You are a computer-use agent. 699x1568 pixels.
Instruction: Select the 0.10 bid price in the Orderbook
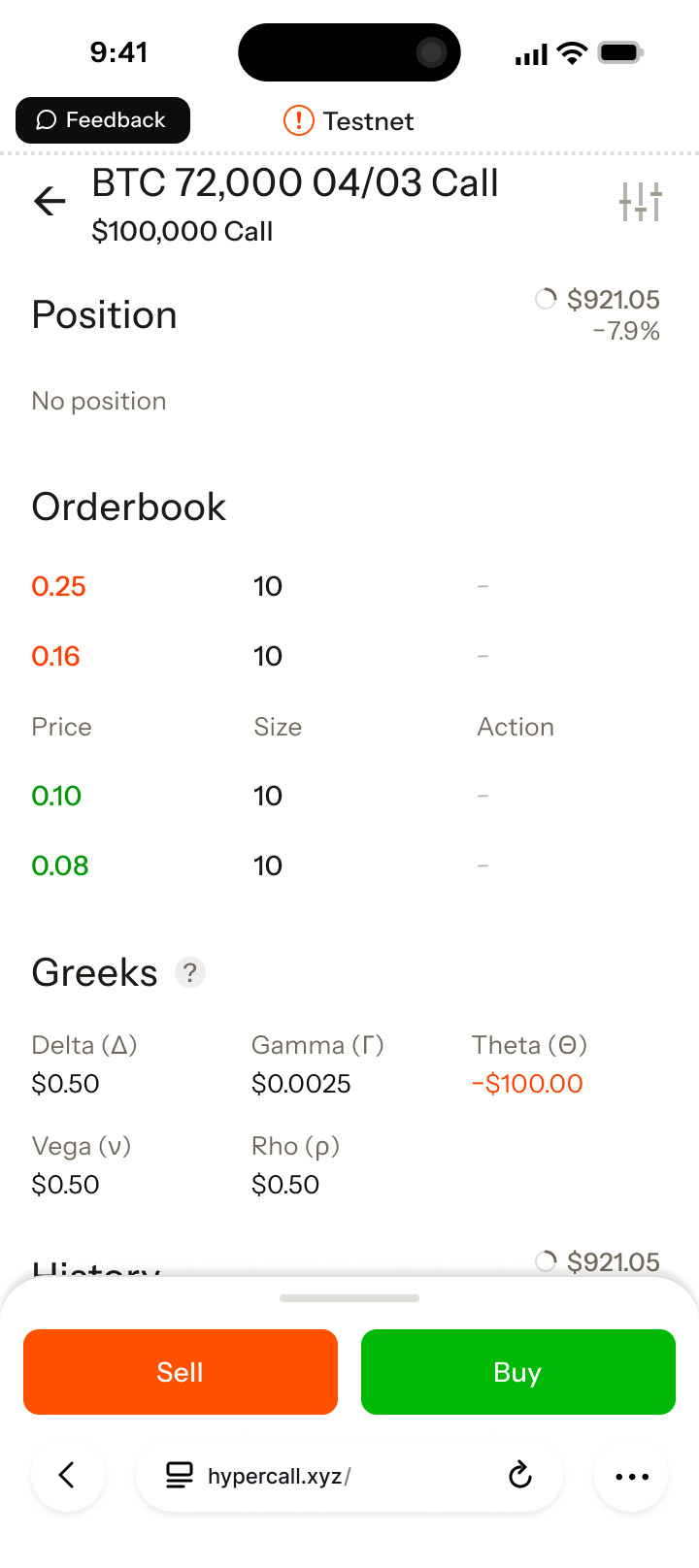56,796
